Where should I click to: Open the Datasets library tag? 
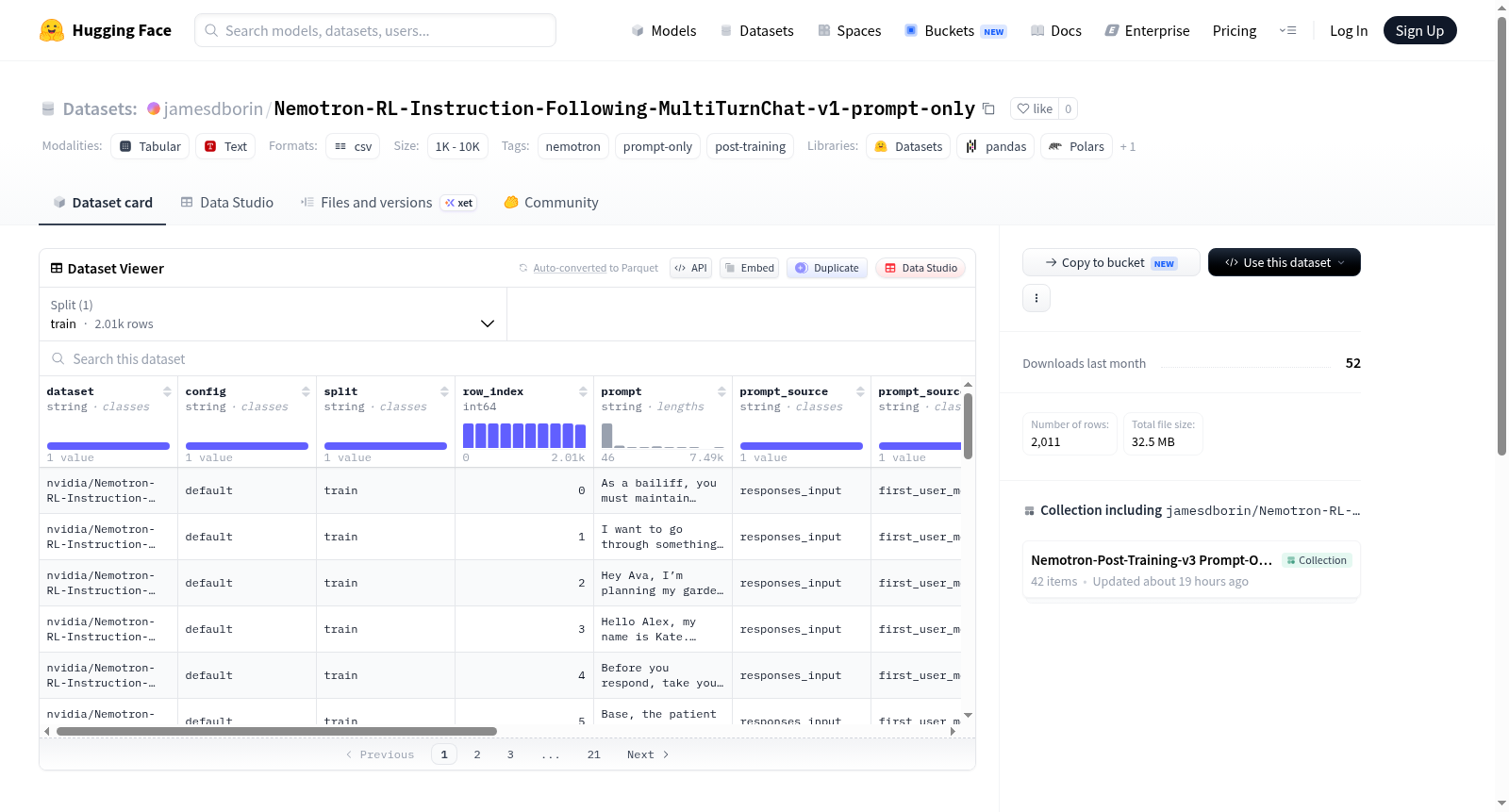908,146
